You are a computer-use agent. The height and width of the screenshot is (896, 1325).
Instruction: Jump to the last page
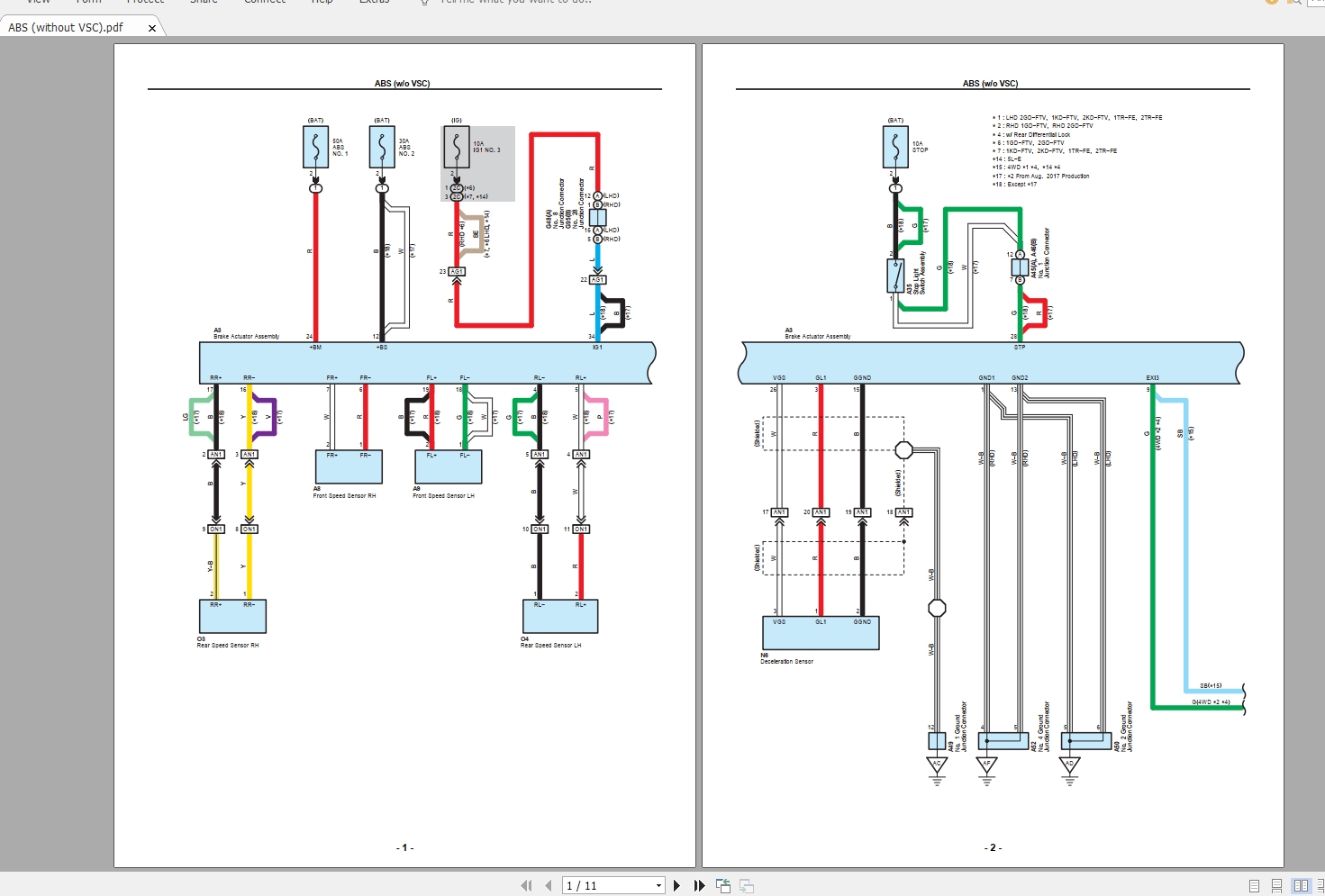tap(699, 885)
